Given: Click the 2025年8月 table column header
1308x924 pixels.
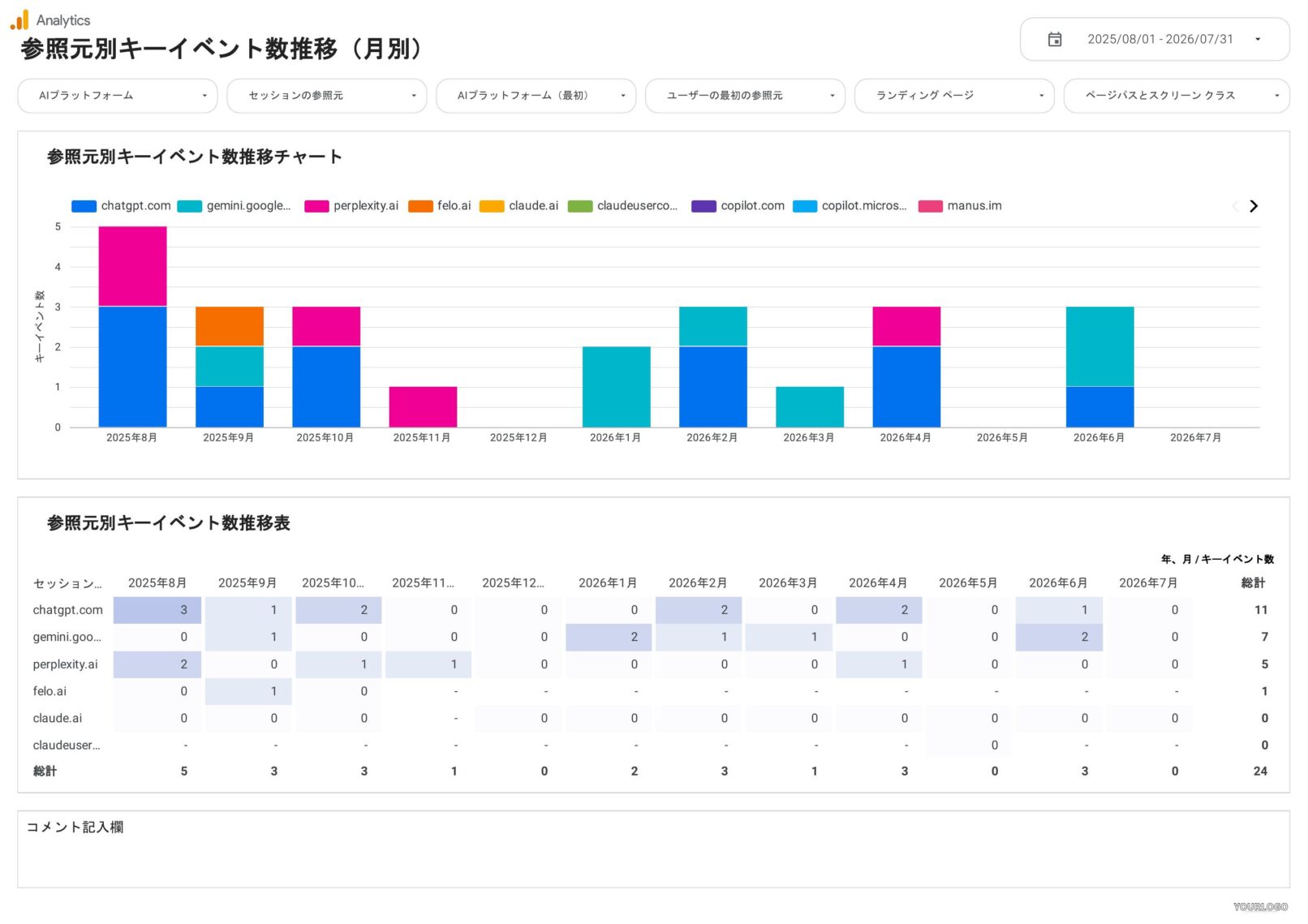Looking at the screenshot, I should coord(157,583).
